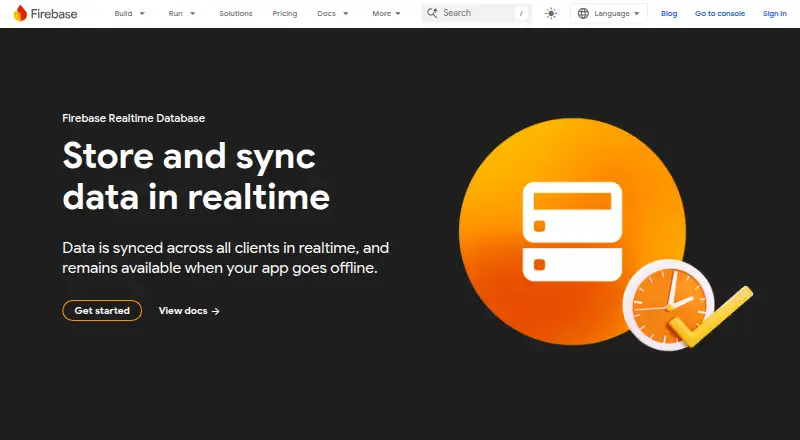
Task: Expand the Build dropdown menu
Action: pos(130,14)
